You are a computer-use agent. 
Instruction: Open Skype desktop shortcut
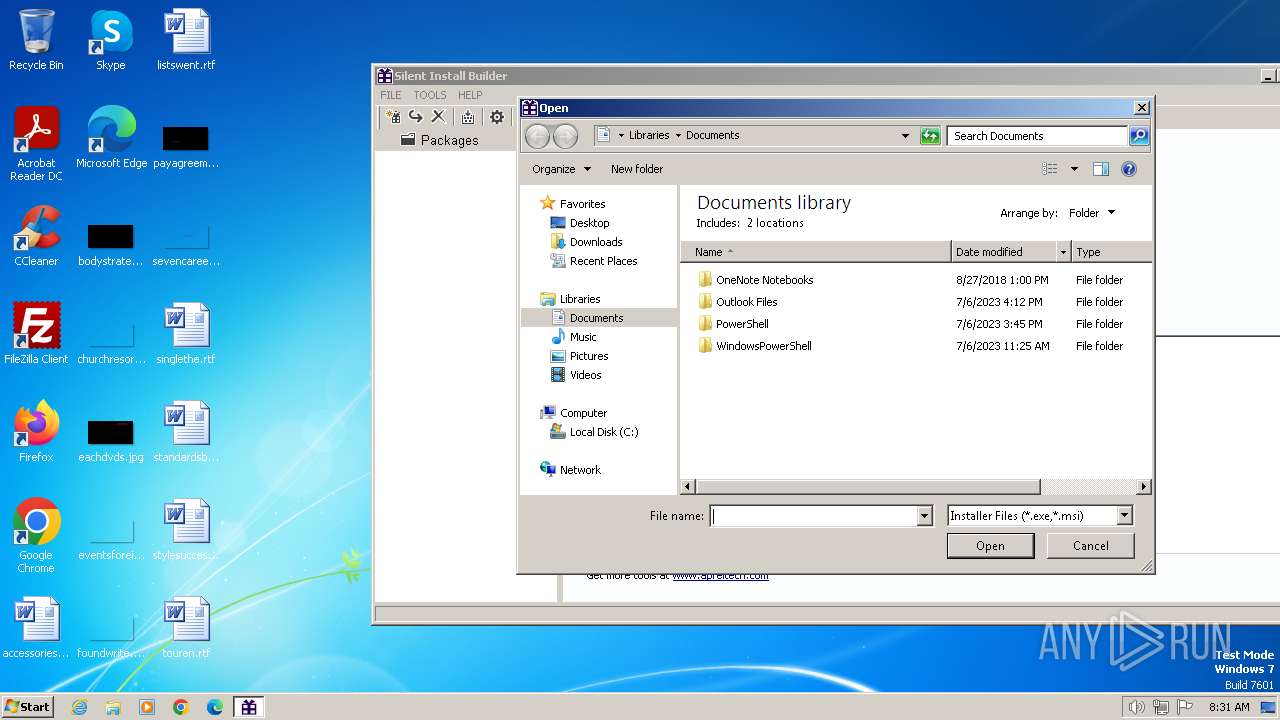point(110,40)
